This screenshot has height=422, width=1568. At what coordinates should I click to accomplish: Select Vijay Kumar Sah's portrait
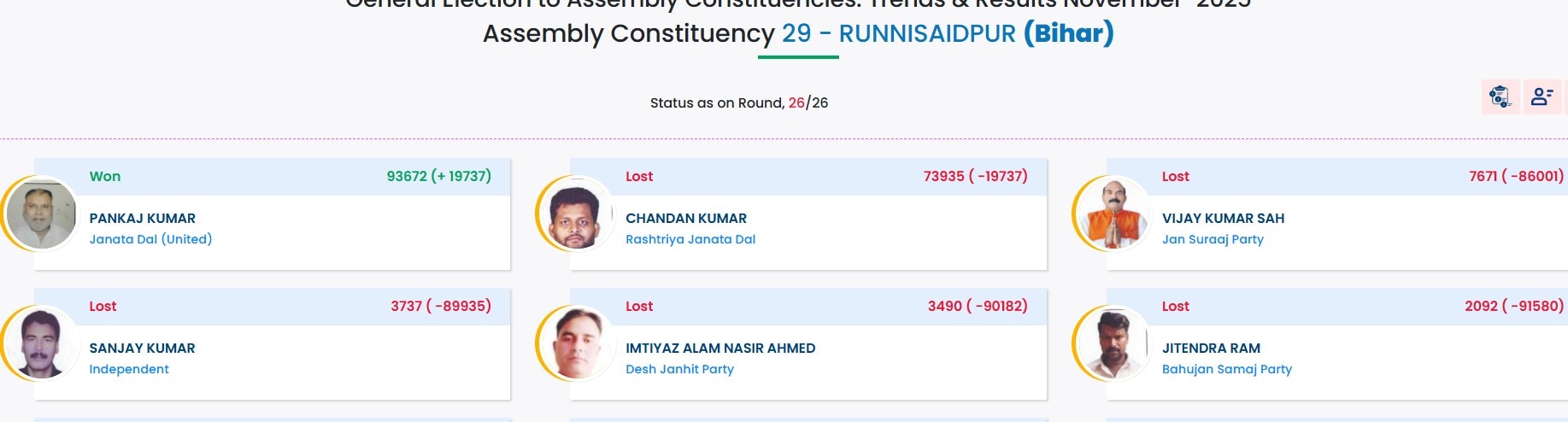click(x=1112, y=214)
